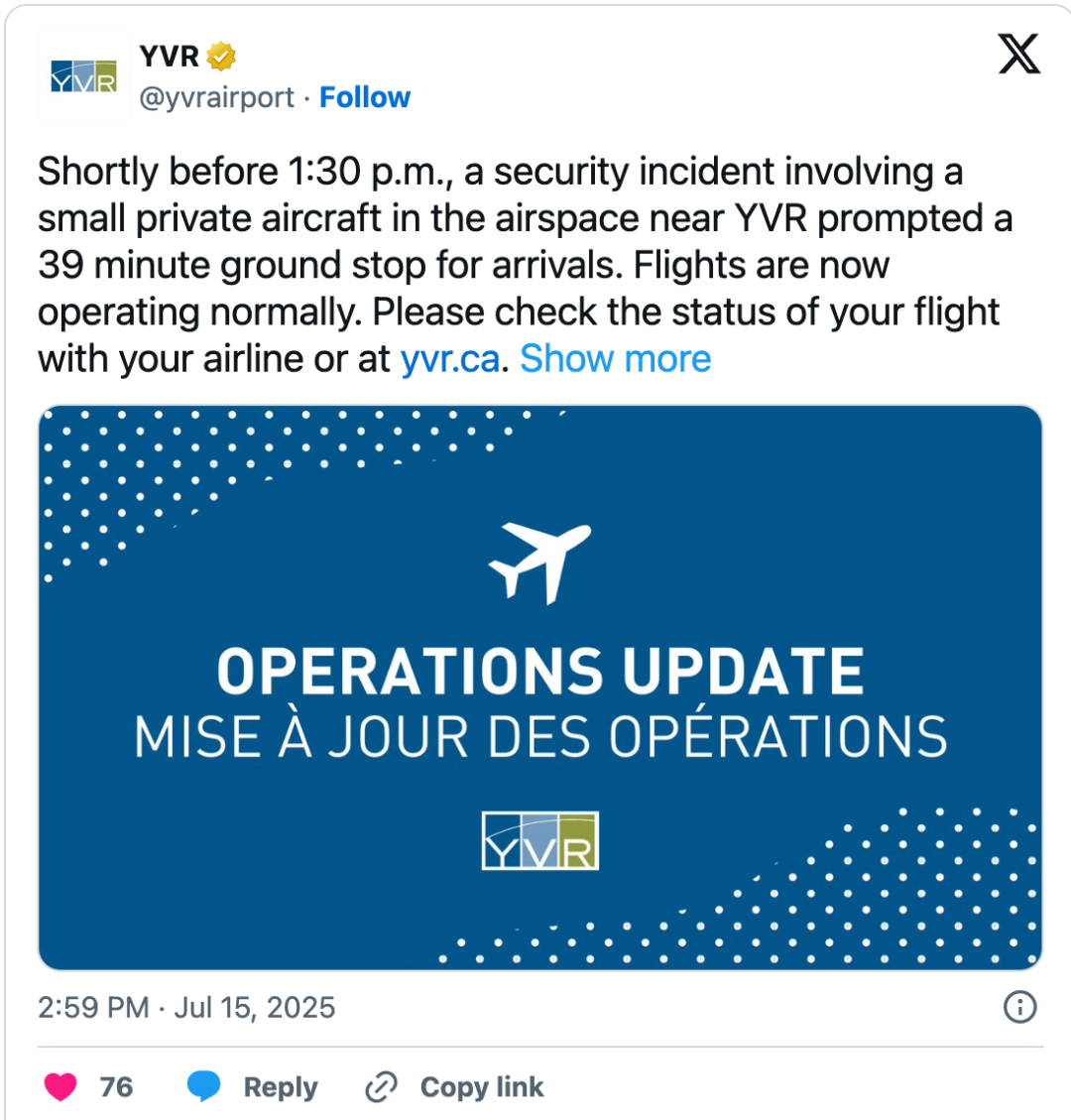Open the X logo link
The image size is (1071, 1120).
click(1018, 55)
